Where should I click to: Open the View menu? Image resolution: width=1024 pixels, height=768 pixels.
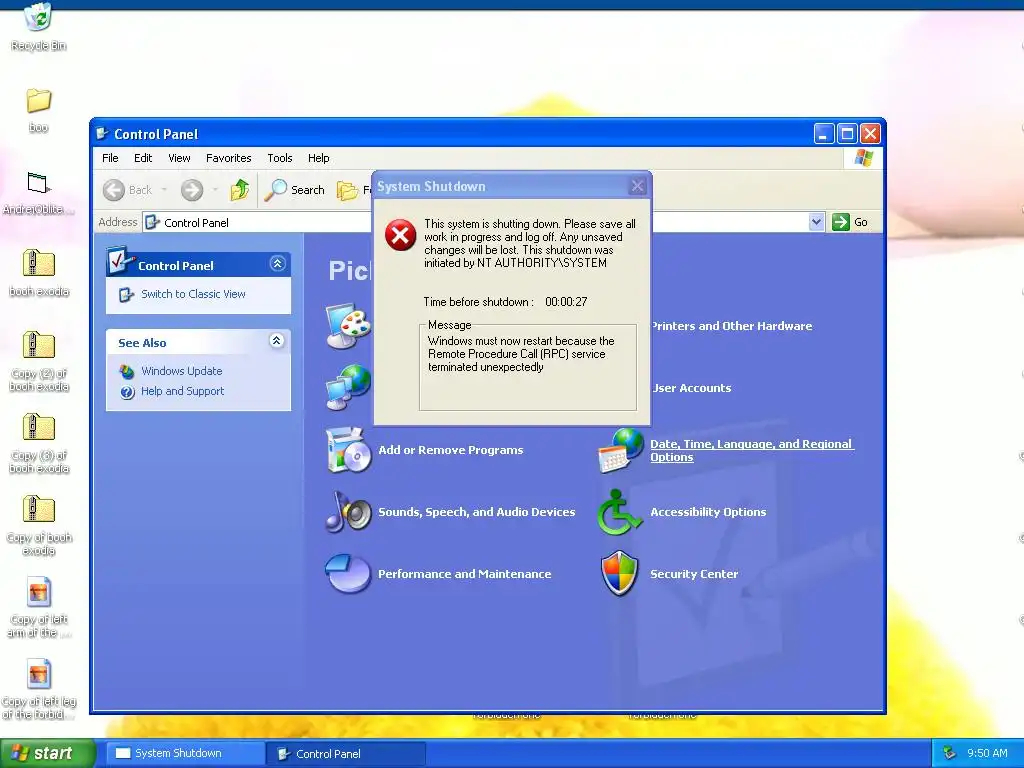tap(179, 158)
